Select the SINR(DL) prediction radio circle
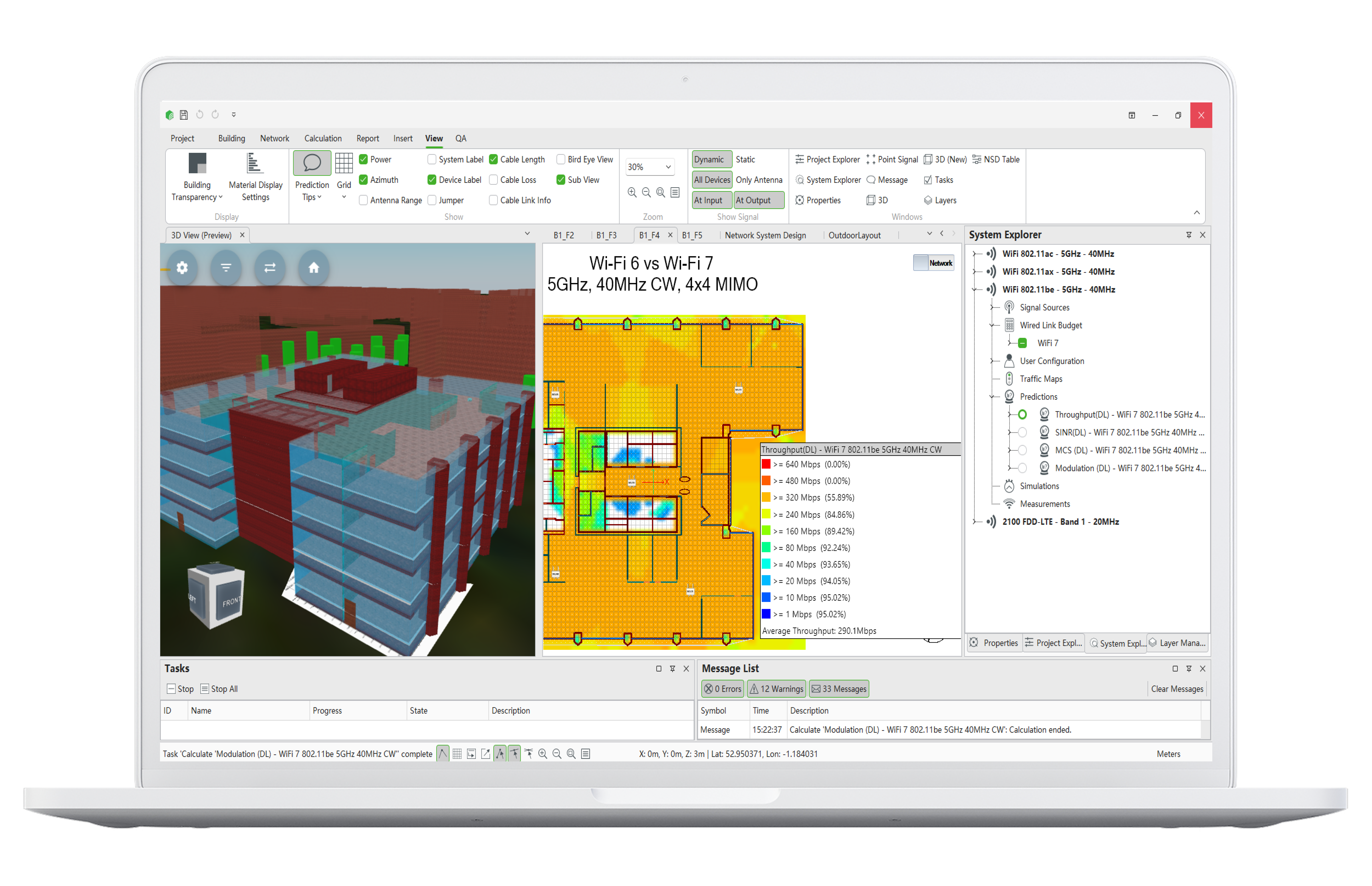The height and width of the screenshot is (886, 1372). pos(1022,432)
